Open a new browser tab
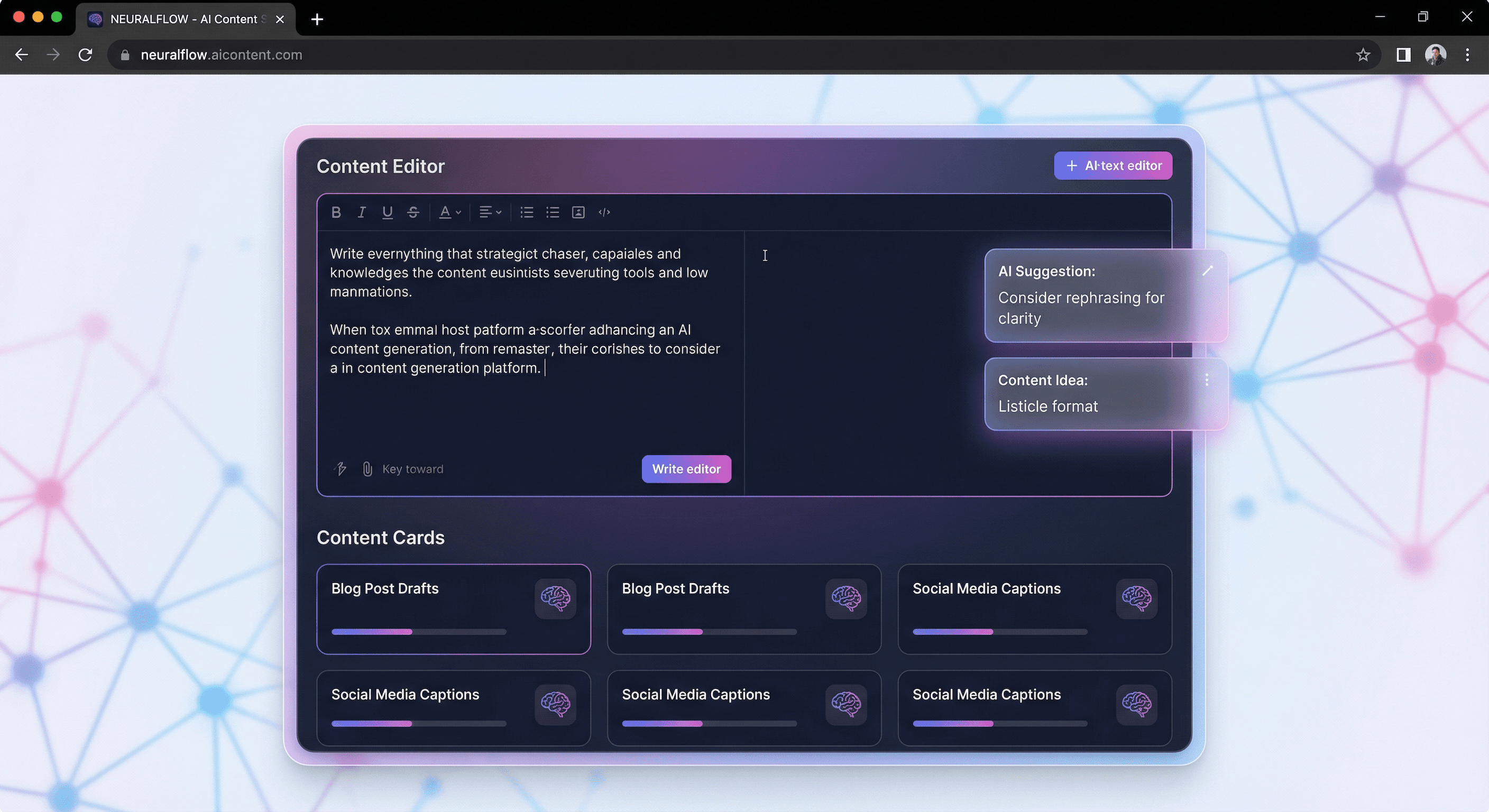The width and height of the screenshot is (1489, 812). [x=317, y=19]
